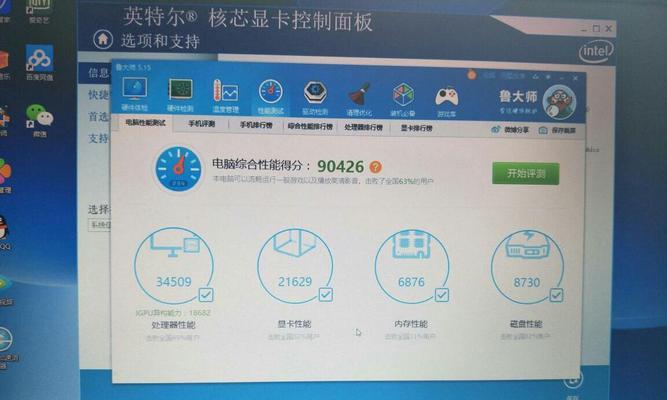The image size is (667, 400).
Task: Click 磁盘性能 label
Action: (x=526, y=324)
